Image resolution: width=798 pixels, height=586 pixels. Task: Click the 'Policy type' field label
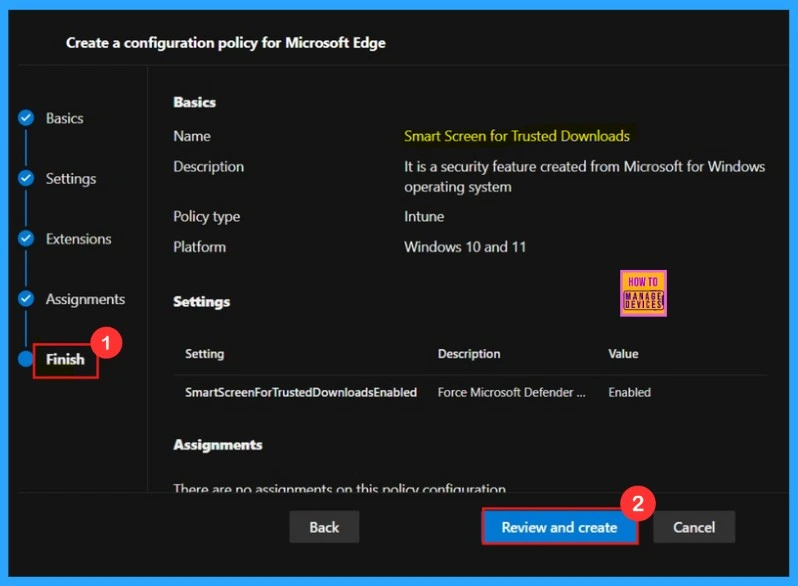pyautogui.click(x=207, y=217)
